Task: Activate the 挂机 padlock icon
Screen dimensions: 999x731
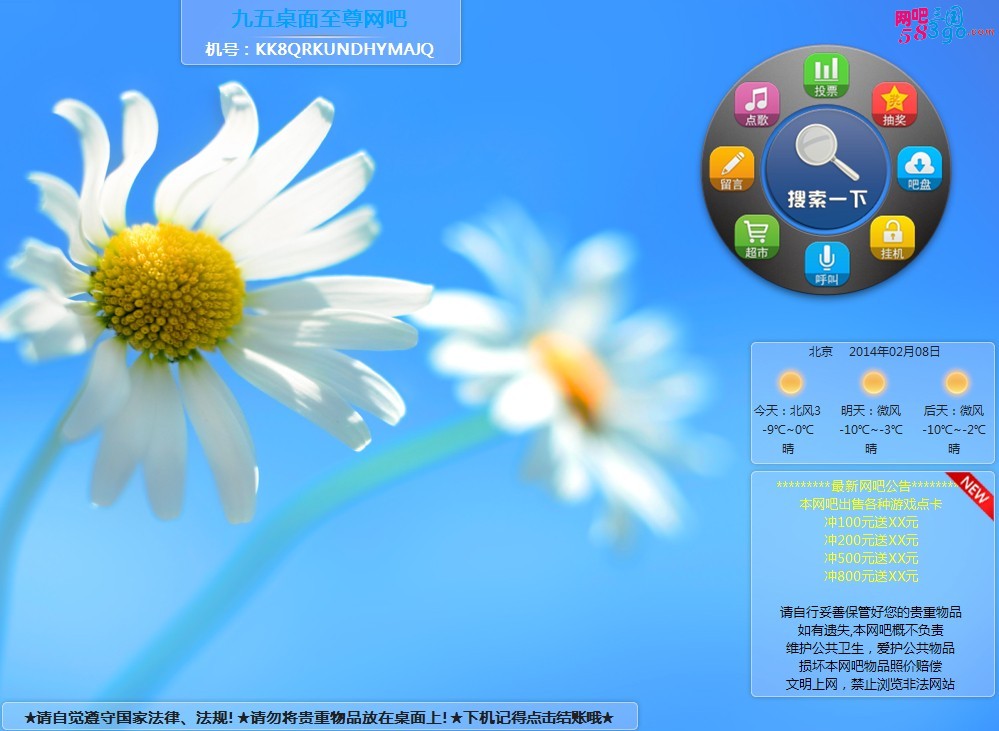Action: click(x=892, y=238)
